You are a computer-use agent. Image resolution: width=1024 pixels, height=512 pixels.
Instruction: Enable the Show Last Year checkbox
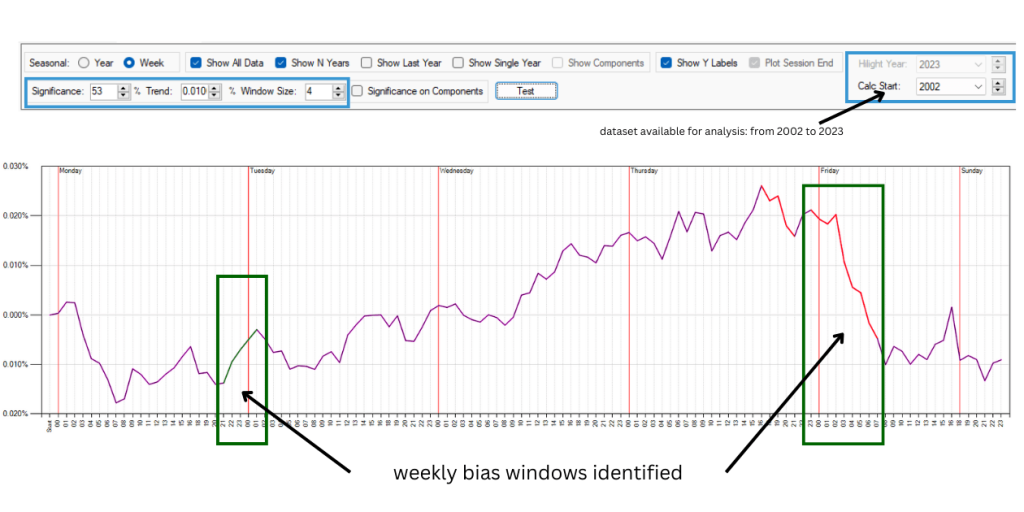pos(366,63)
